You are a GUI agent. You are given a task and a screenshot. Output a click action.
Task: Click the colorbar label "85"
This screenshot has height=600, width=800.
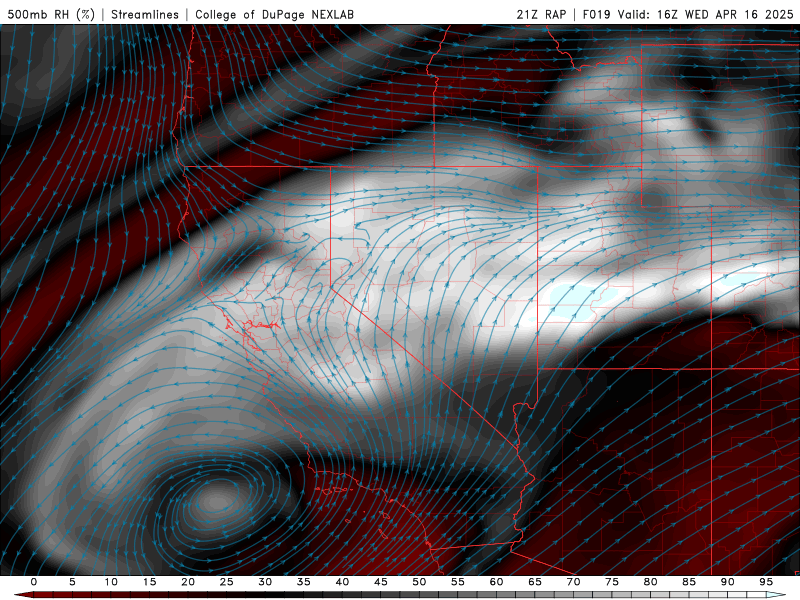tap(689, 582)
